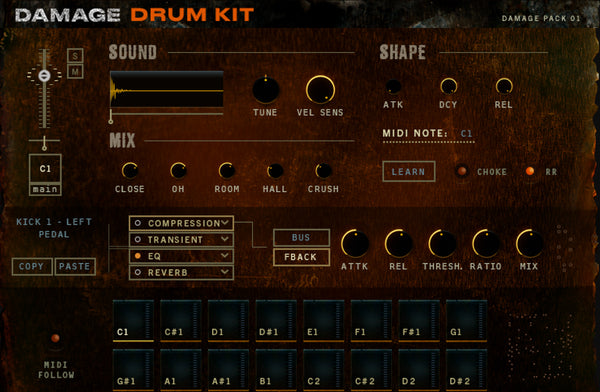Click the PASTE button
This screenshot has height=392, width=600.
pos(75,266)
